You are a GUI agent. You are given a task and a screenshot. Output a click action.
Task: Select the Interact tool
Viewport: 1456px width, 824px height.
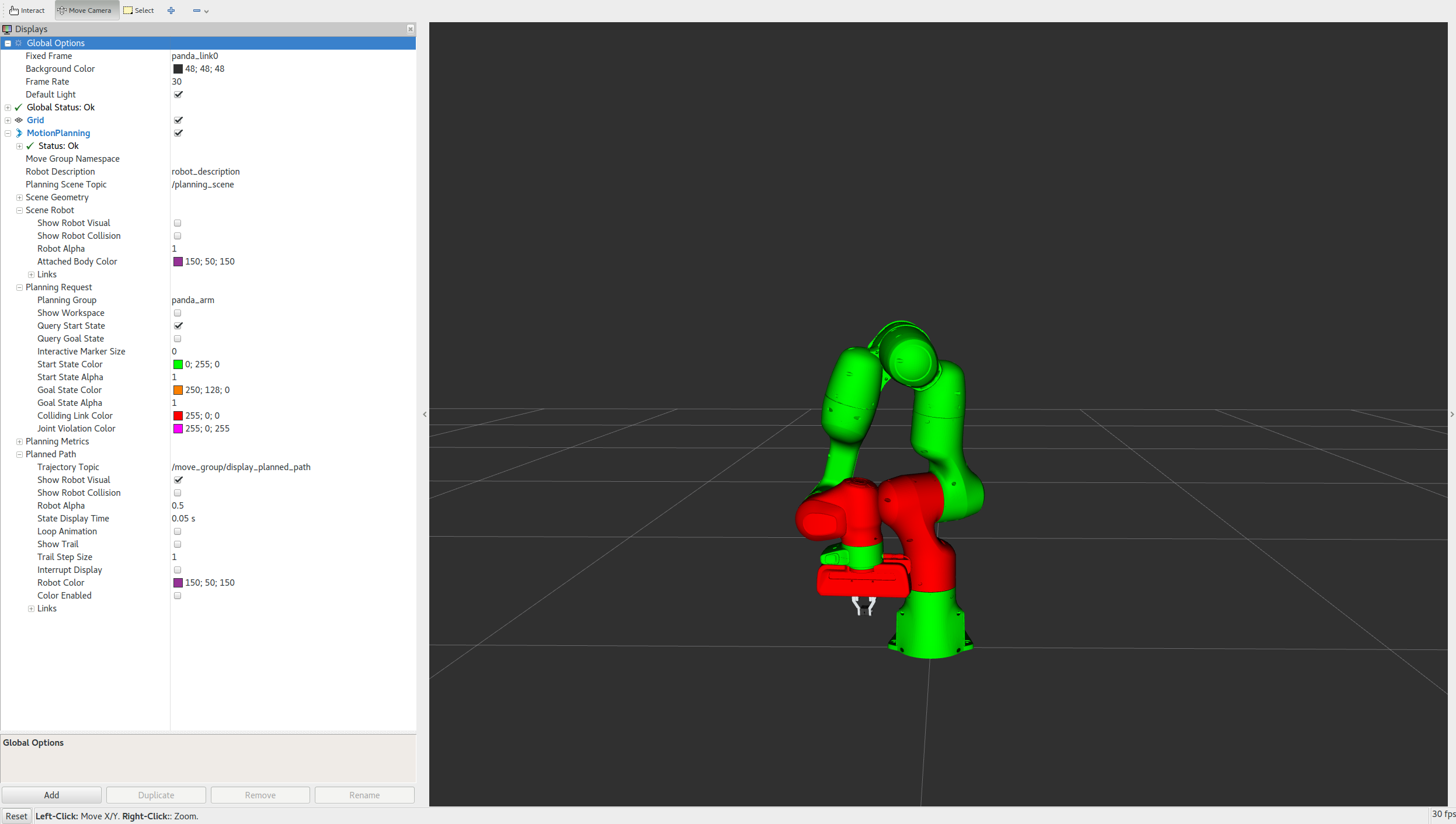pos(27,11)
